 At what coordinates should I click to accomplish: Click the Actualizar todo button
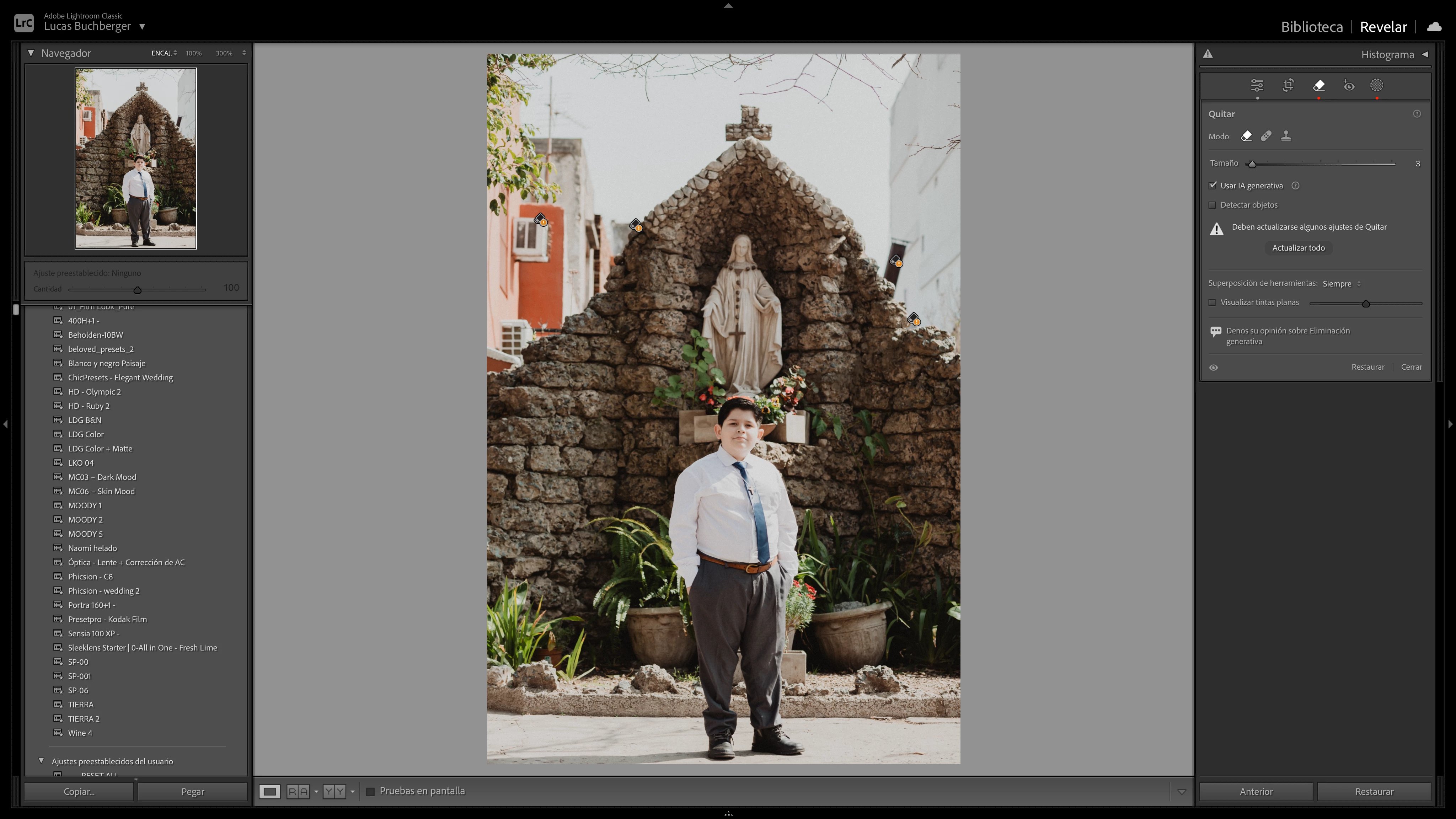(x=1298, y=247)
